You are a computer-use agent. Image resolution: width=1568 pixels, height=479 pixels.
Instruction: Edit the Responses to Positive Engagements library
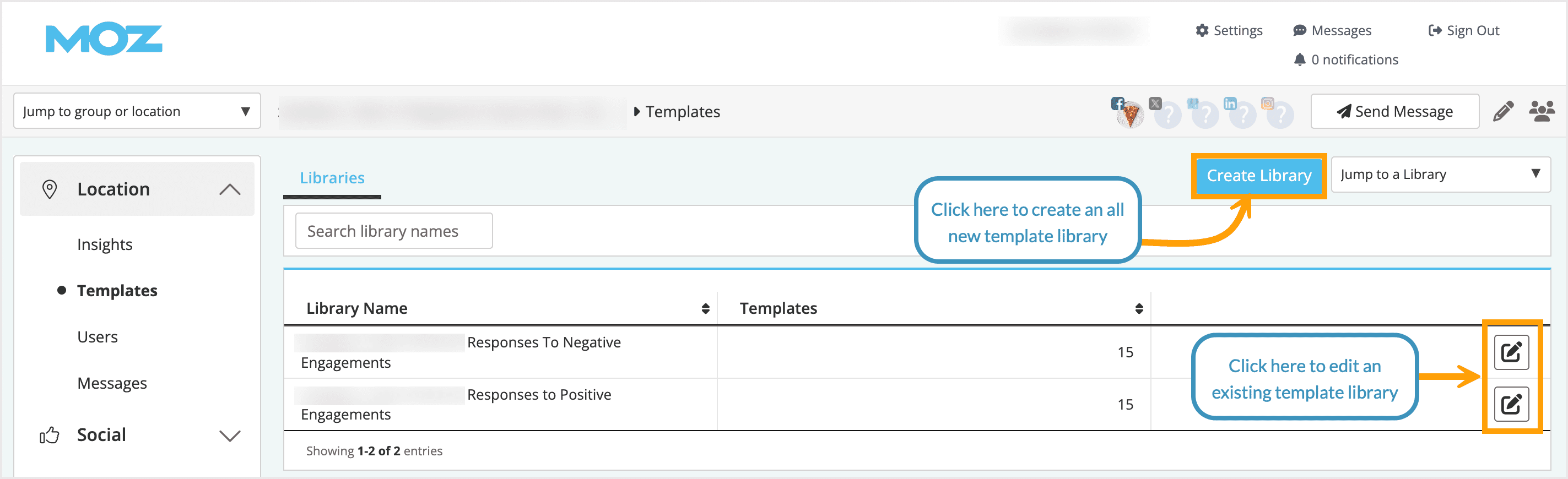pyautogui.click(x=1512, y=404)
